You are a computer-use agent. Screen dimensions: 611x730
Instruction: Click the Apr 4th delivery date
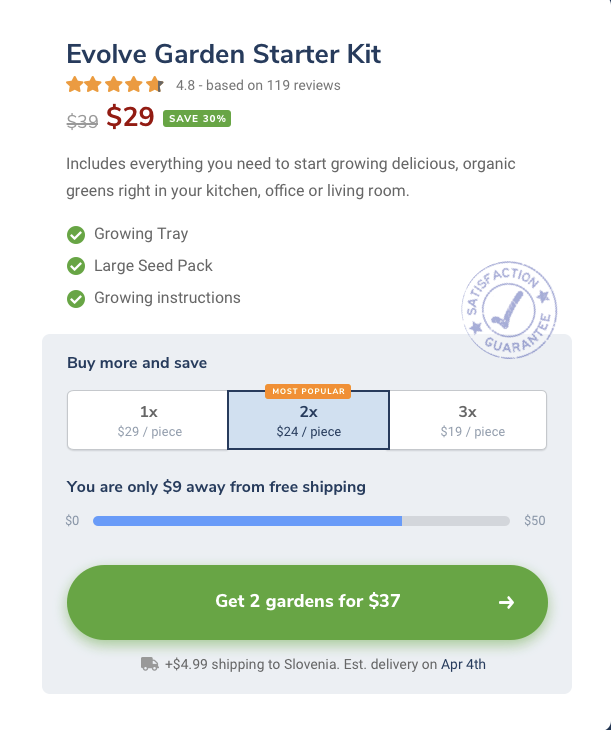(x=463, y=664)
